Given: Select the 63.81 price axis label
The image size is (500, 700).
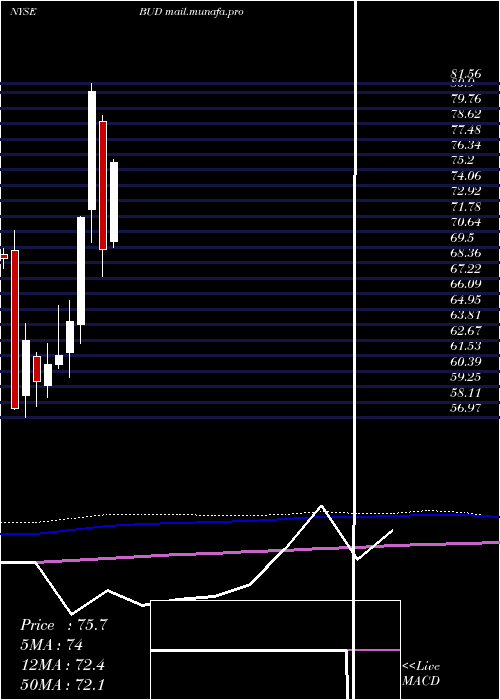Looking at the screenshot, I should point(466,315).
